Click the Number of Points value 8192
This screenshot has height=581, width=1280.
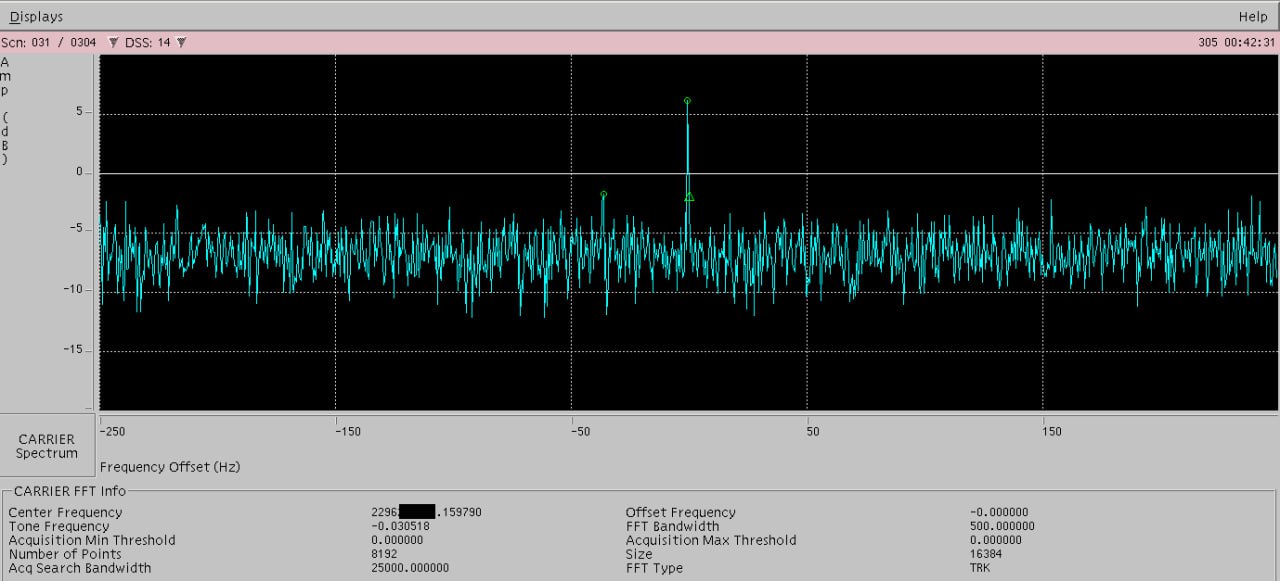(x=384, y=554)
